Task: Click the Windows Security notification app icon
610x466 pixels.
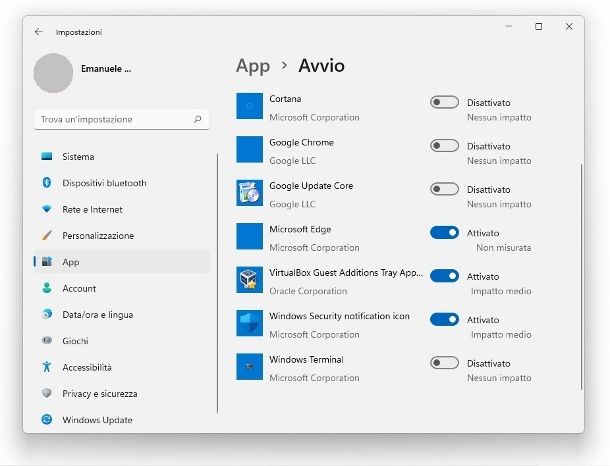Action: [x=249, y=323]
